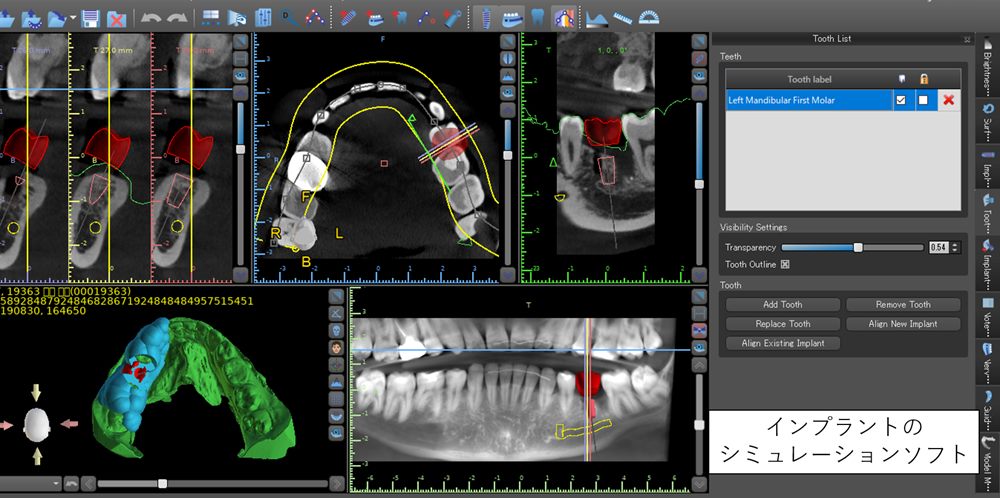1000x498 pixels.
Task: Select the protractor angle measurement tool
Action: pyautogui.click(x=649, y=18)
